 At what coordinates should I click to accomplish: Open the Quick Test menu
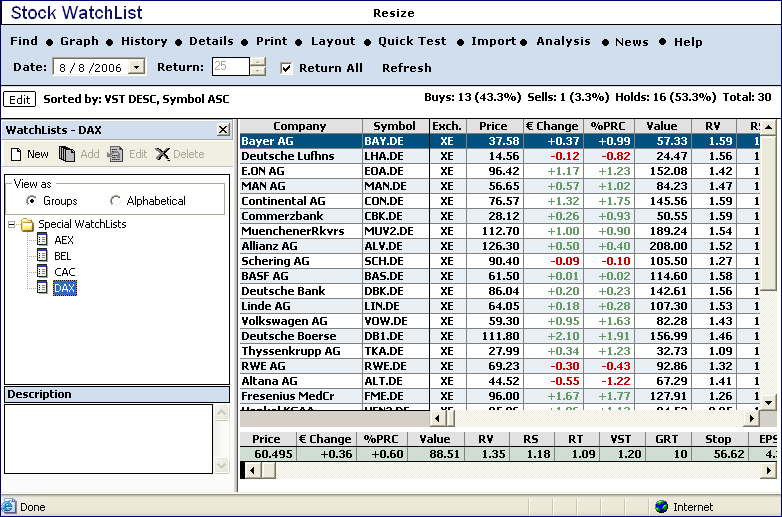tap(412, 41)
